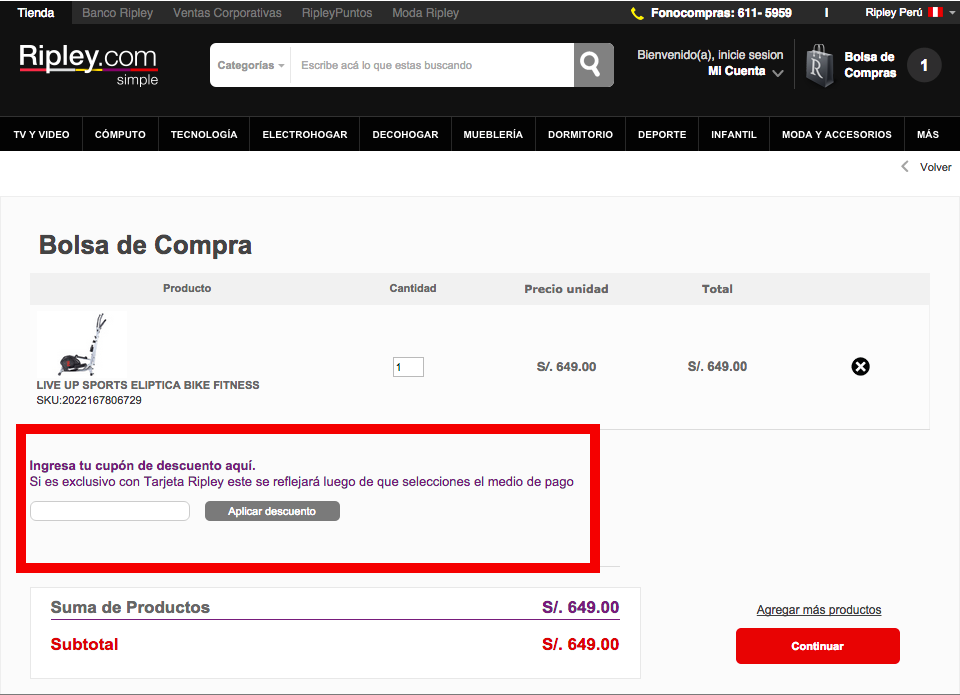Expand the Ripley Perú country selector arrow
Screen dimensions: 960x695
pyautogui.click(x=951, y=13)
